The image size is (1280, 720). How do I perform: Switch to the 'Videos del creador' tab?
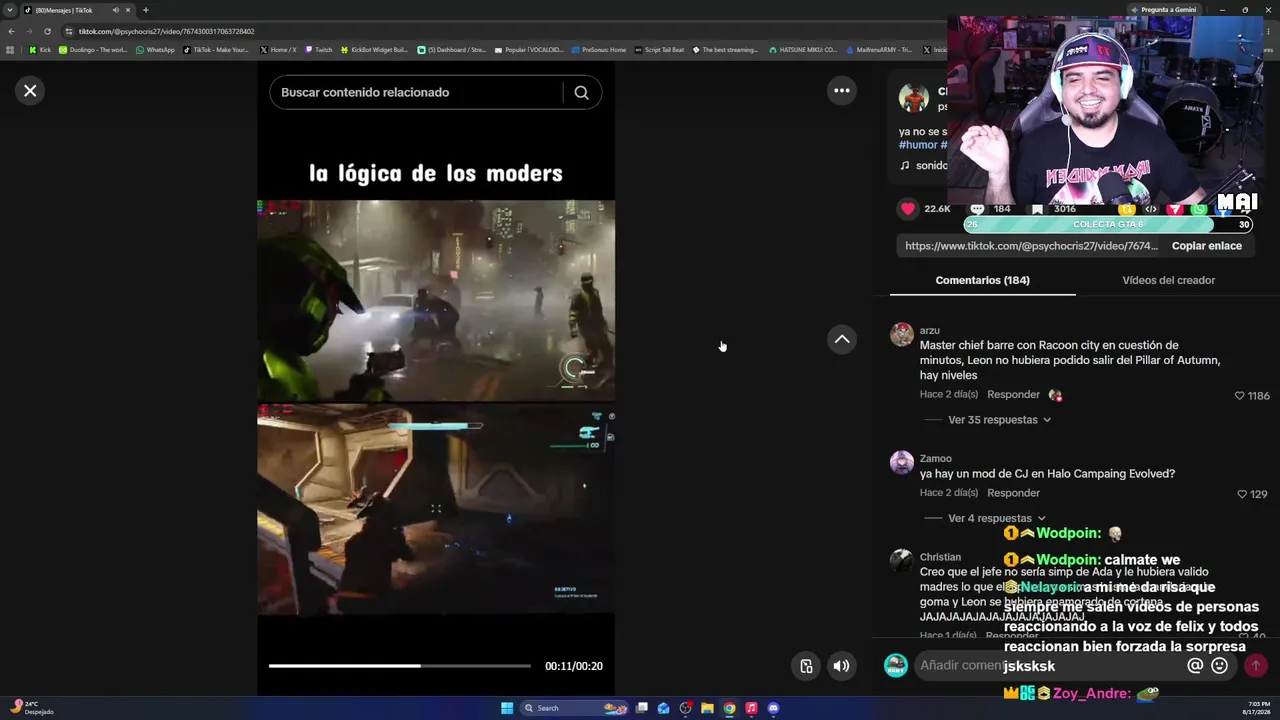click(x=1168, y=280)
